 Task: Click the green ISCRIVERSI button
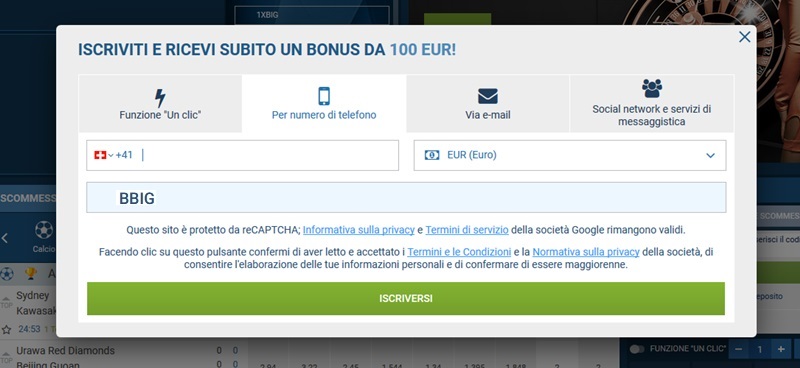tap(406, 299)
